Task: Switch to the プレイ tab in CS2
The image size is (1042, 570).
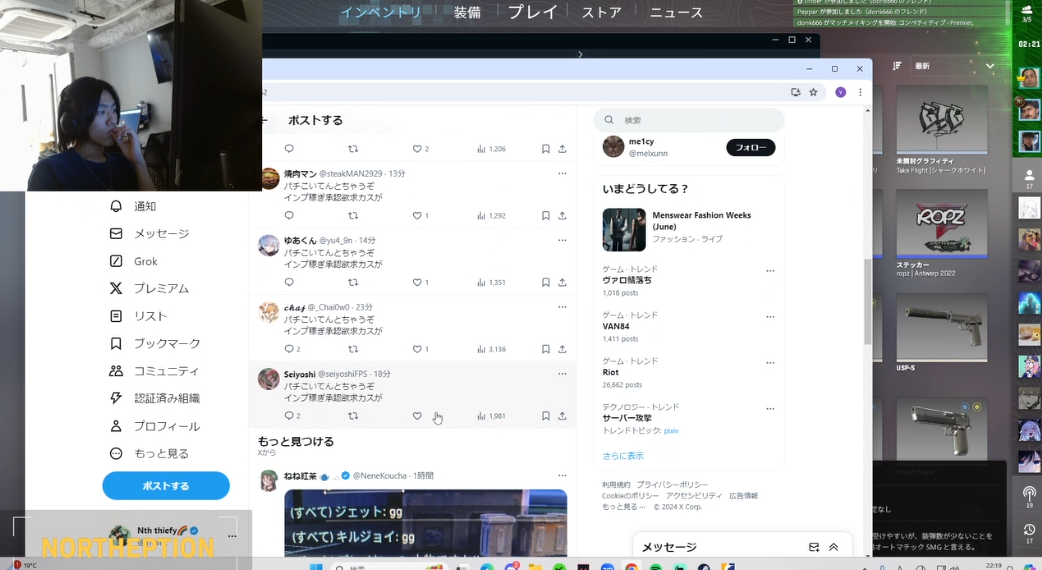Action: click(533, 12)
